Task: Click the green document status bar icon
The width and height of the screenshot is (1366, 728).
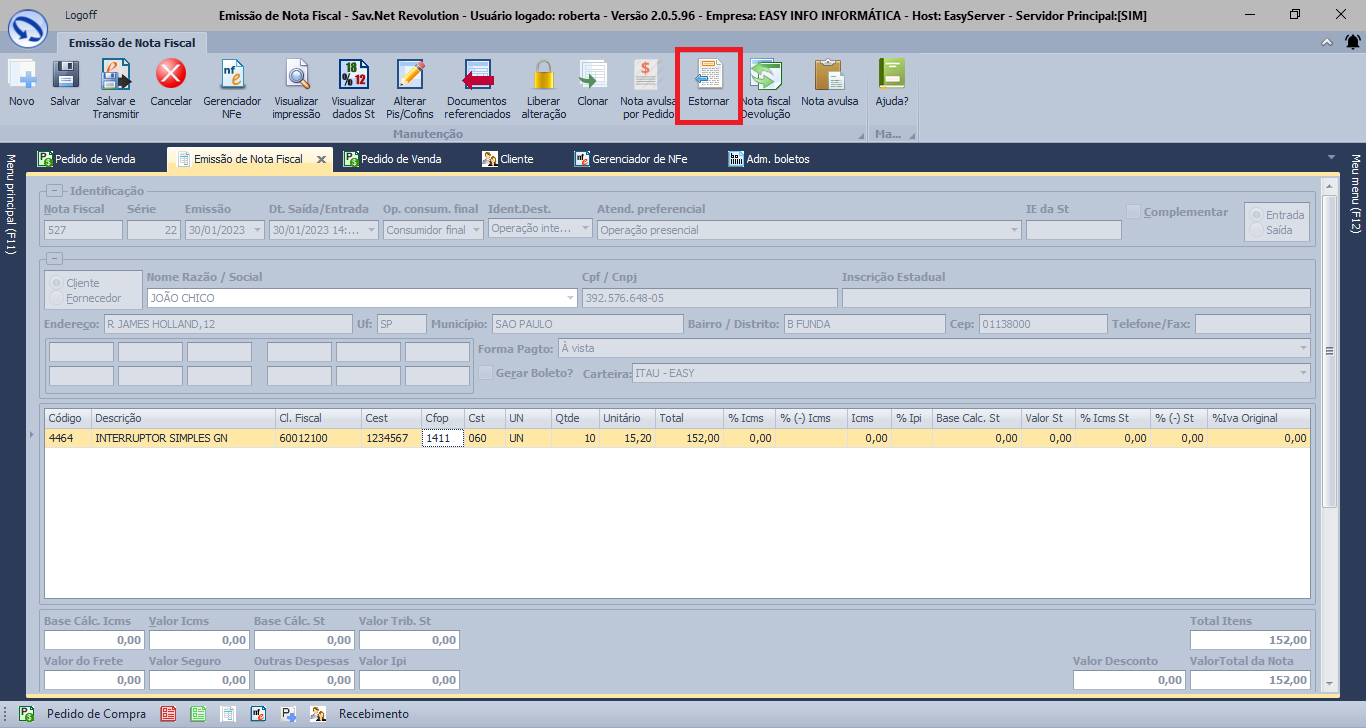Action: click(x=198, y=714)
